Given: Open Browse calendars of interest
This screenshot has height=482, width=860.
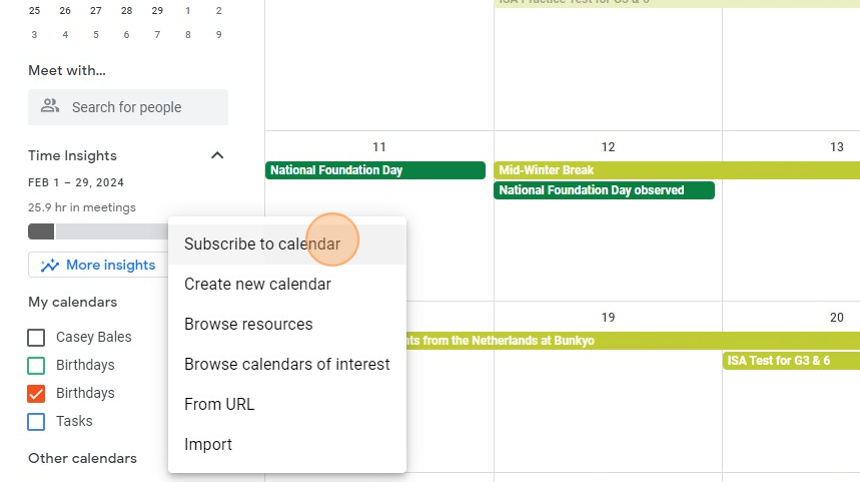Looking at the screenshot, I should pyautogui.click(x=287, y=364).
